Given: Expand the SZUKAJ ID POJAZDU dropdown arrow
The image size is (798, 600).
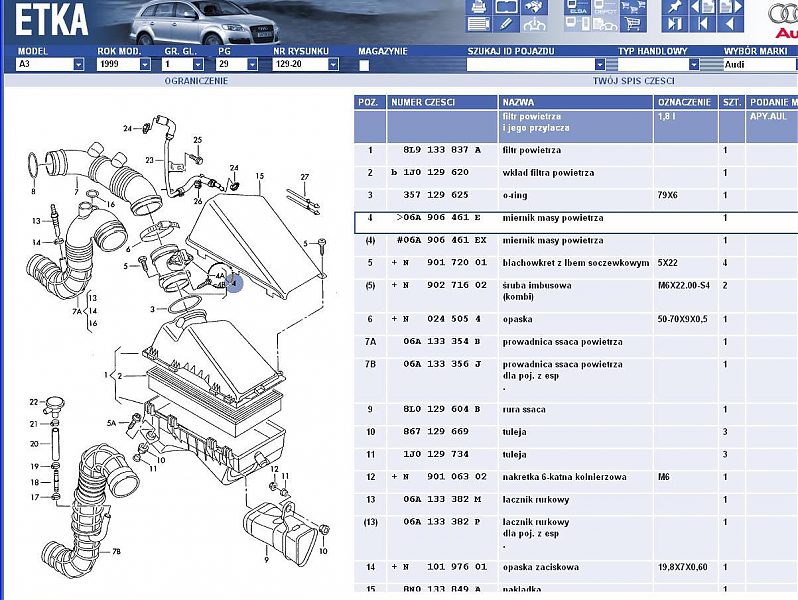Looking at the screenshot, I should pyautogui.click(x=600, y=64).
